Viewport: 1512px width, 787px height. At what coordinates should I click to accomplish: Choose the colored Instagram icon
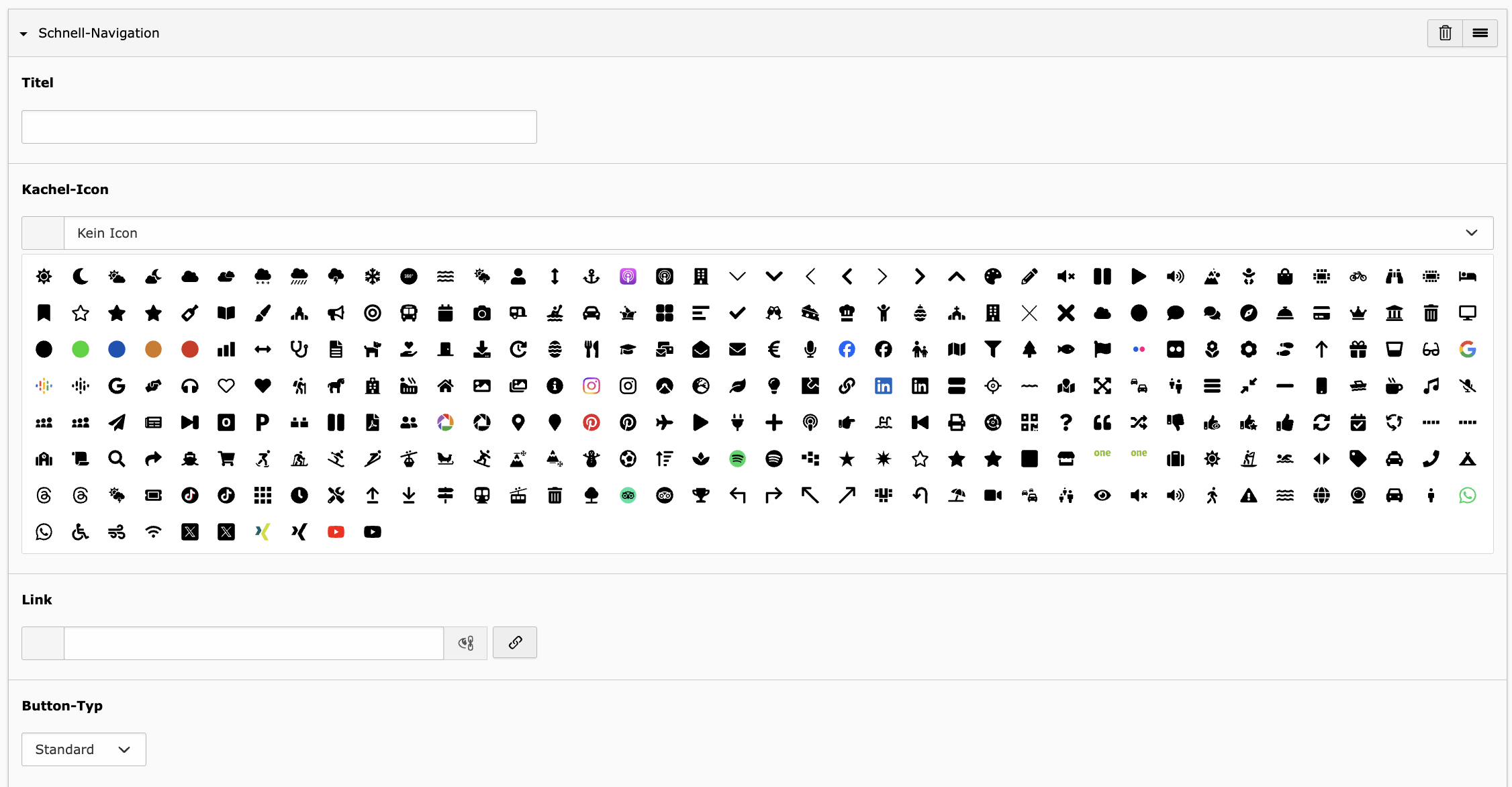coord(591,385)
